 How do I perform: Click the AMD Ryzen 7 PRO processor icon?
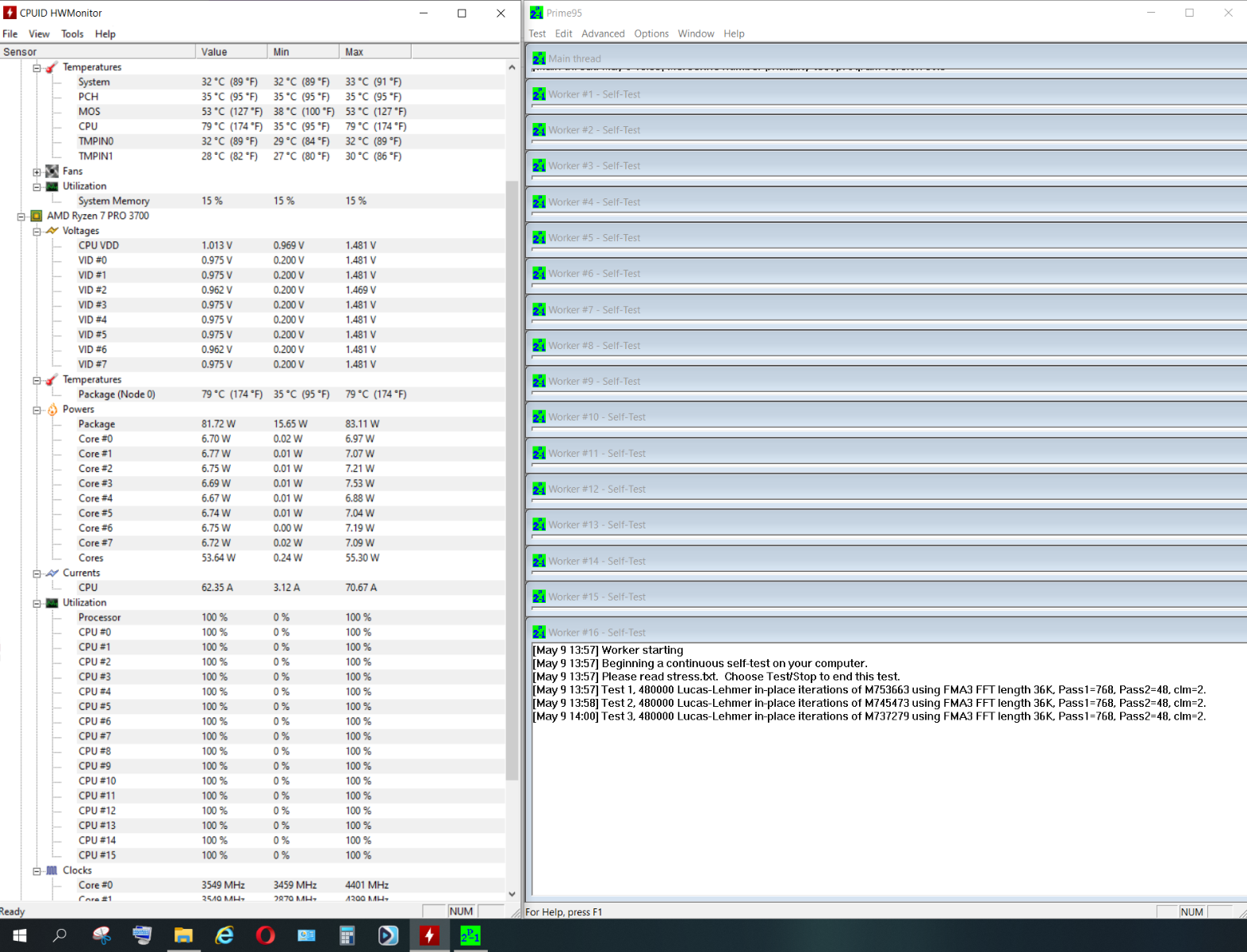tap(36, 216)
